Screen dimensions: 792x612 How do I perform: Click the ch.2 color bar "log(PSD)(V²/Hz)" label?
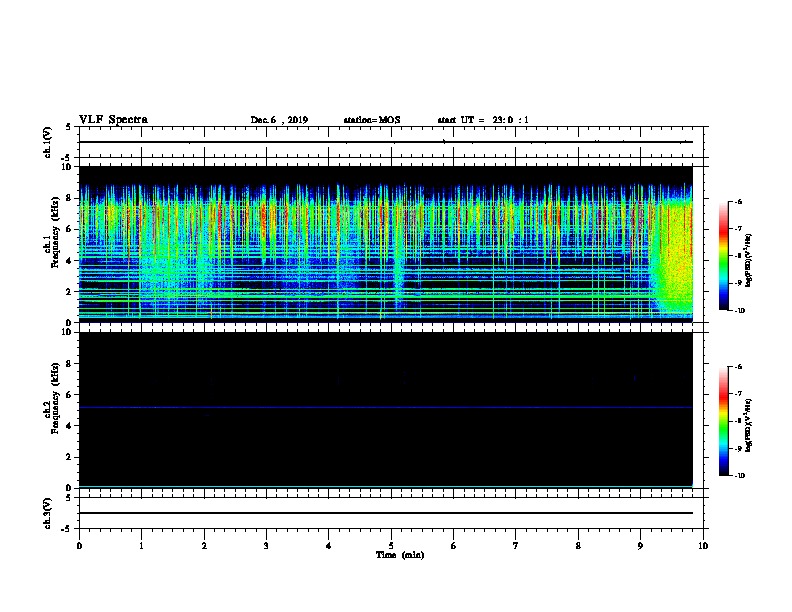[x=749, y=426]
